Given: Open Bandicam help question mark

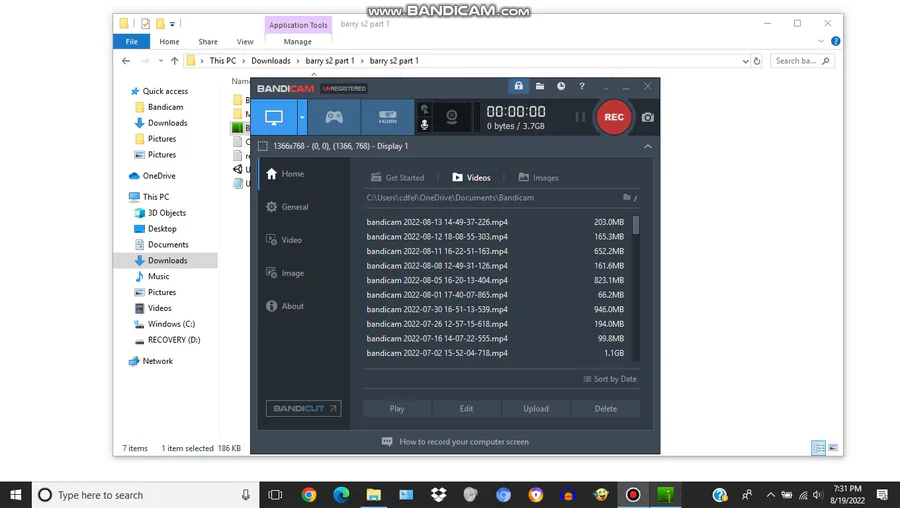Looking at the screenshot, I should point(582,86).
